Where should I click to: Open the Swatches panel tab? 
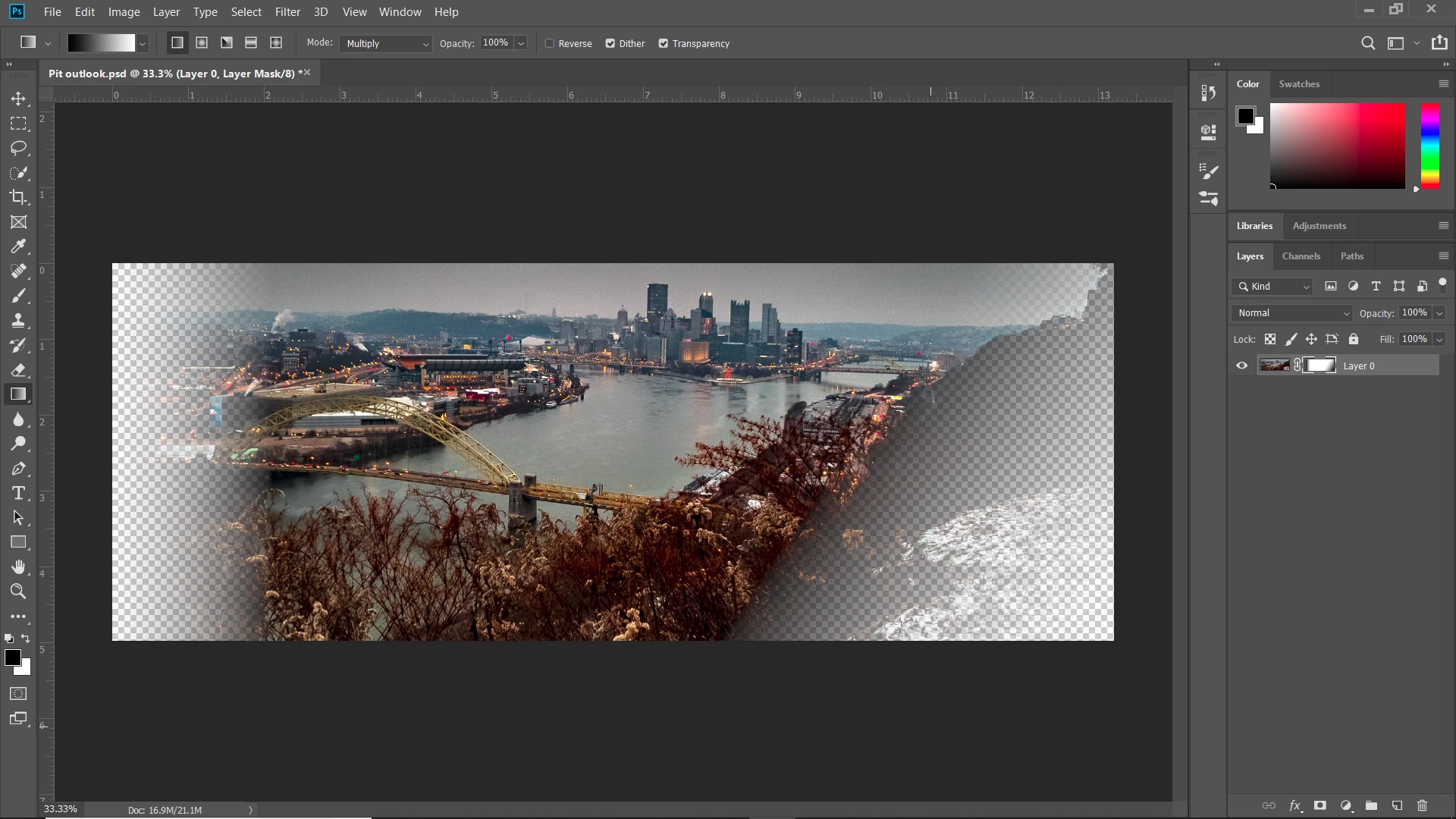[1299, 84]
